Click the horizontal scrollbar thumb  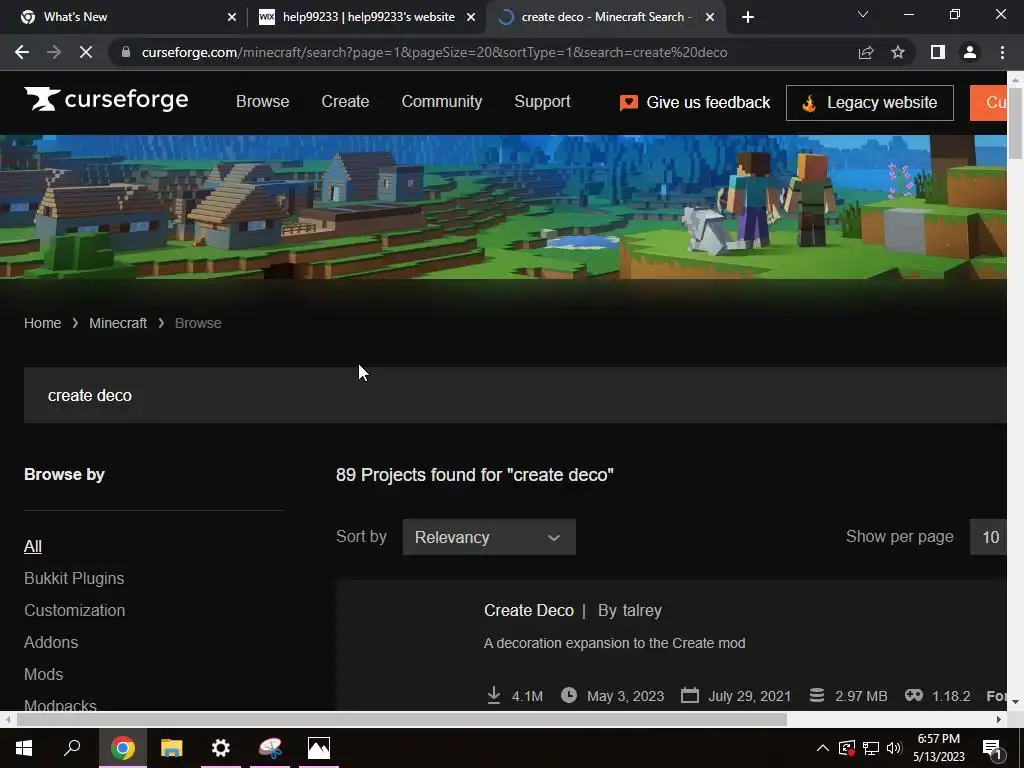pos(402,719)
